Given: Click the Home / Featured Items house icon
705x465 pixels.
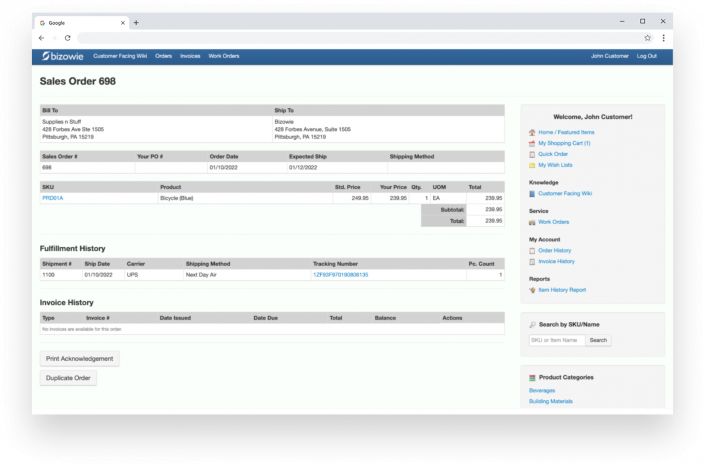Looking at the screenshot, I should 532,132.
